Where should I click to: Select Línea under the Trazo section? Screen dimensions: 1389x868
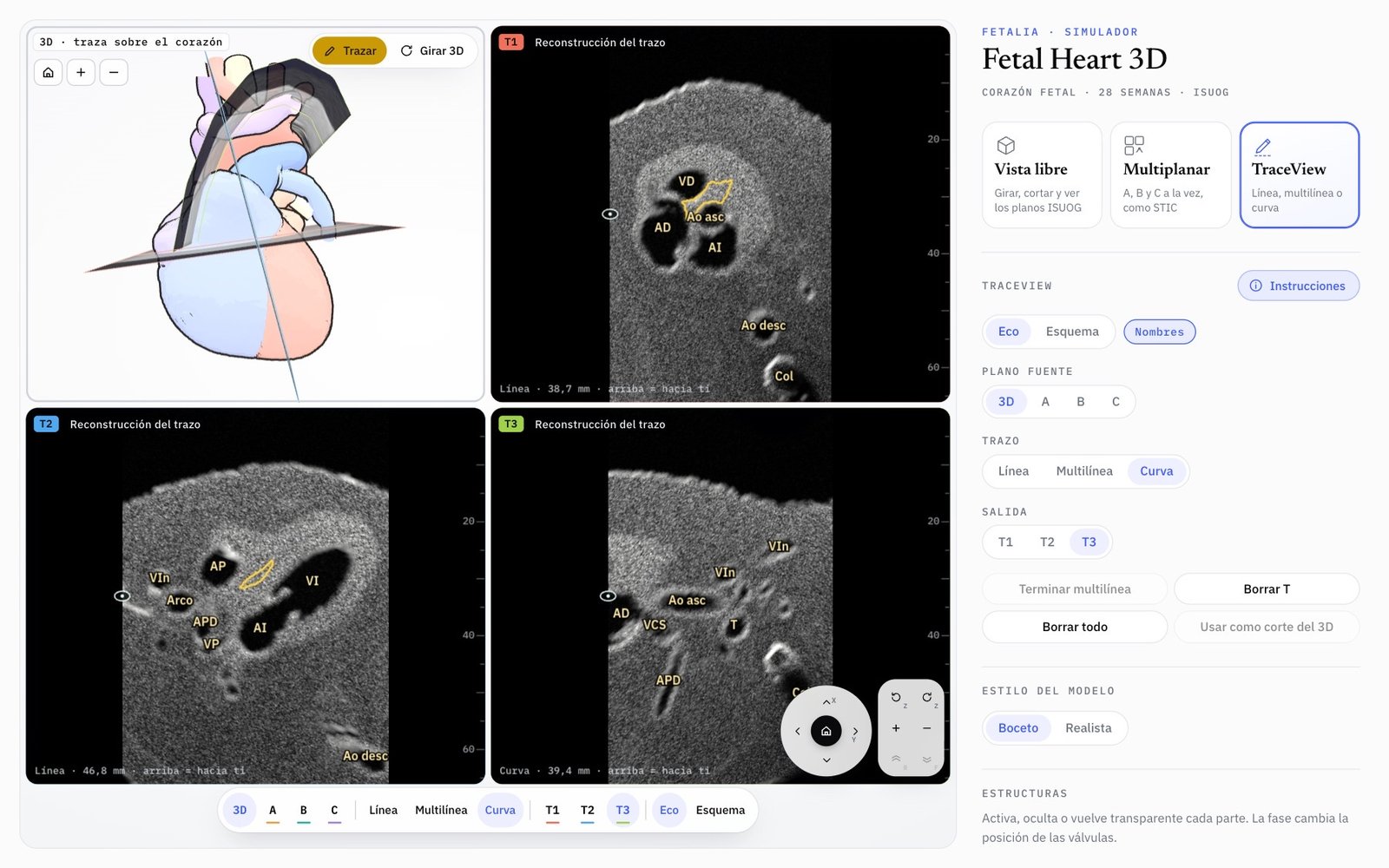[x=1013, y=471]
